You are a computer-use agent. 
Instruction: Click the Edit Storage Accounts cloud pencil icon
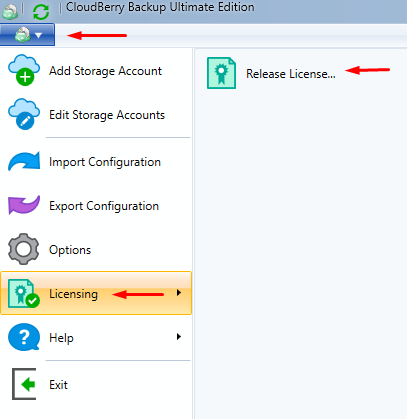(24, 114)
